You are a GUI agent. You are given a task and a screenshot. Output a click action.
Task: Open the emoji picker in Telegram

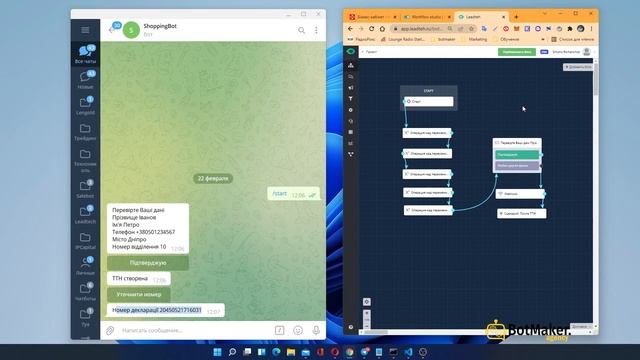(x=298, y=330)
